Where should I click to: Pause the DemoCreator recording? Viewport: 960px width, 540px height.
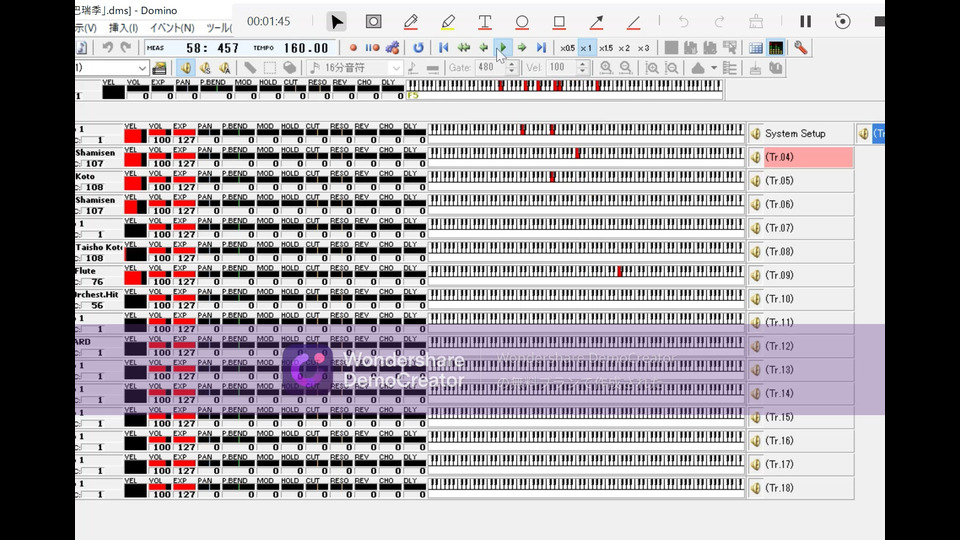point(806,21)
